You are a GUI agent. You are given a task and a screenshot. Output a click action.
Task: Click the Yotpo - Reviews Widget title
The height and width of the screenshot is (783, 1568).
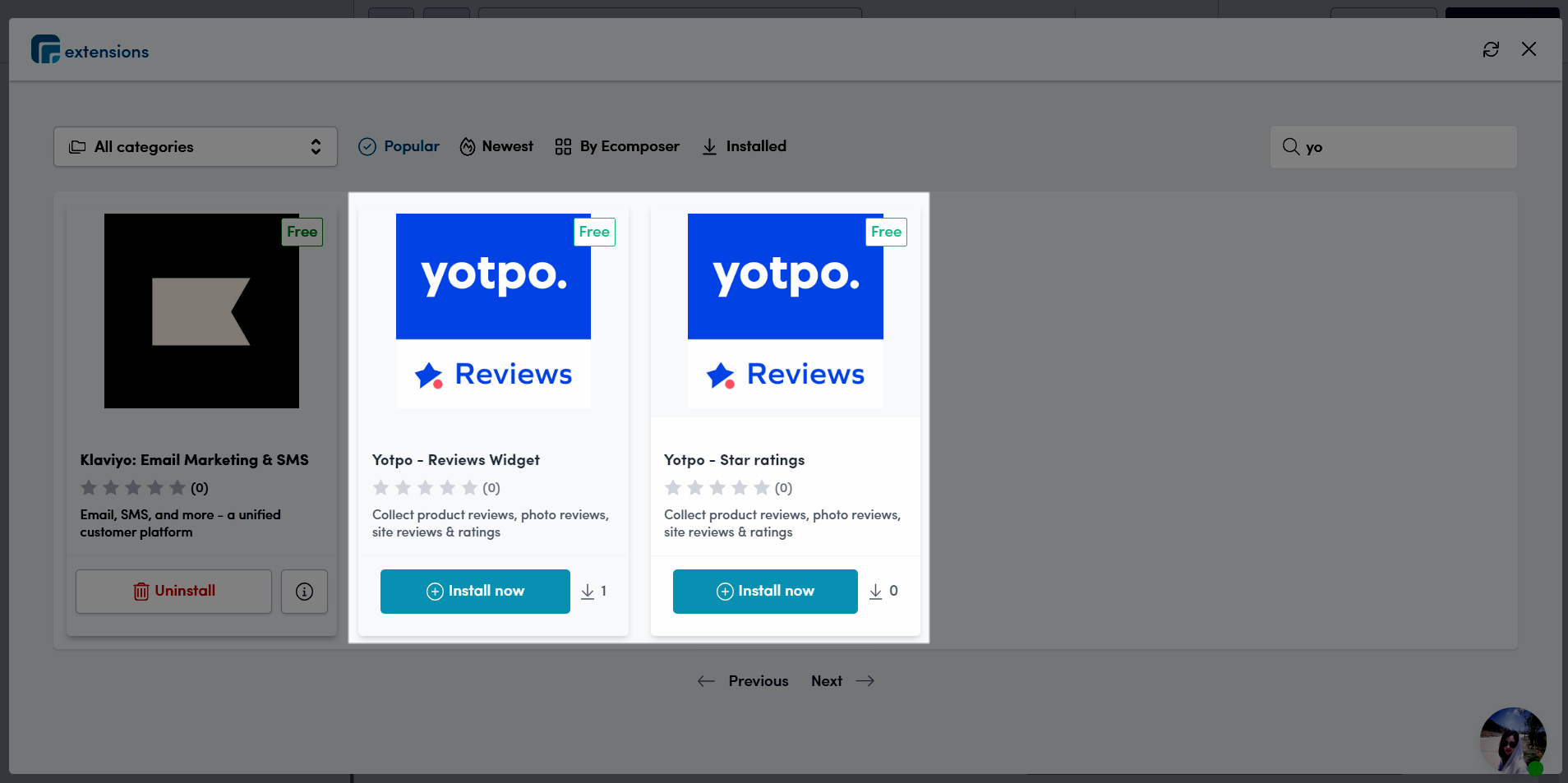(x=456, y=460)
